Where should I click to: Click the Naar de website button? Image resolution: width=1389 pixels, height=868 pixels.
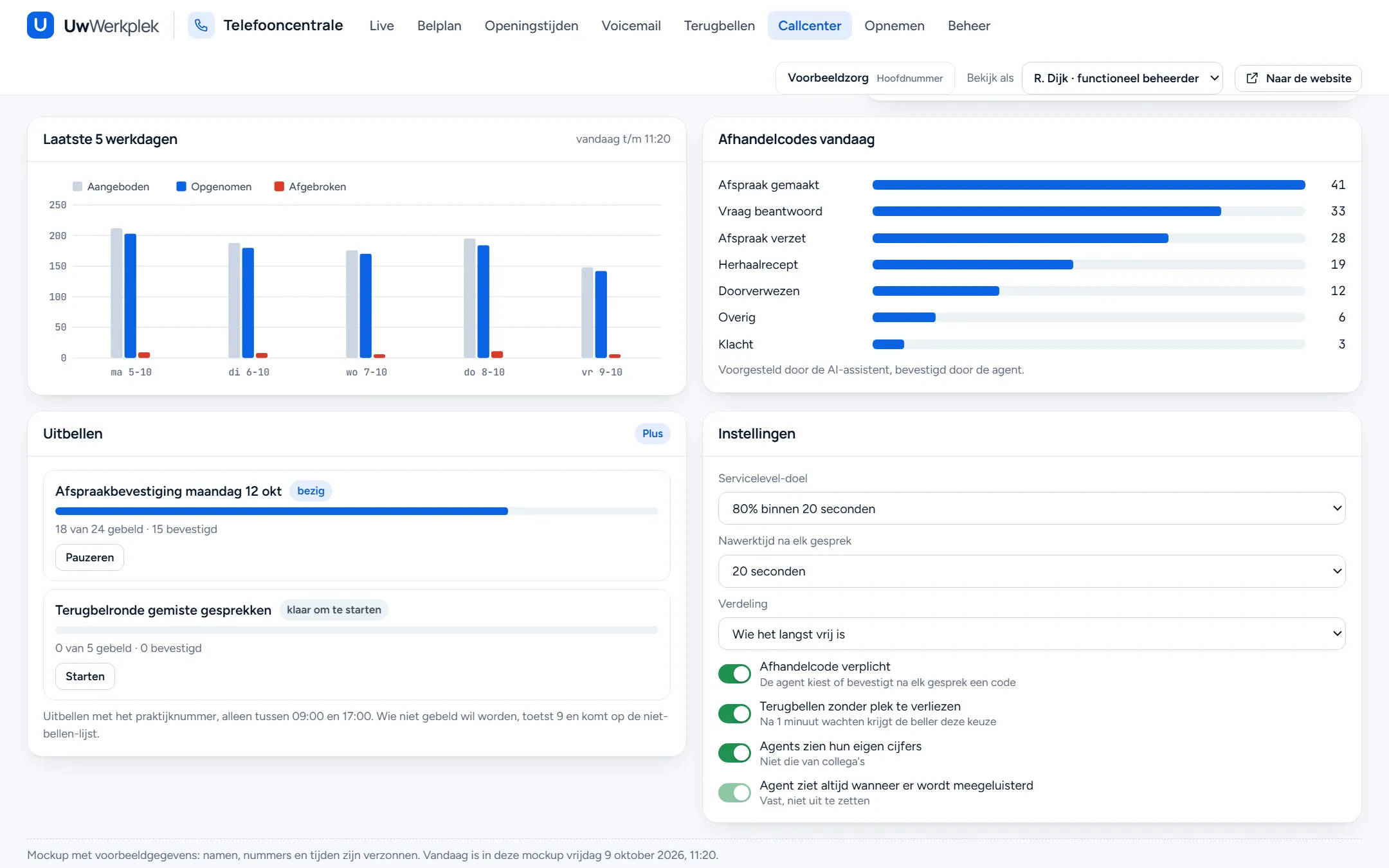pyautogui.click(x=1298, y=78)
